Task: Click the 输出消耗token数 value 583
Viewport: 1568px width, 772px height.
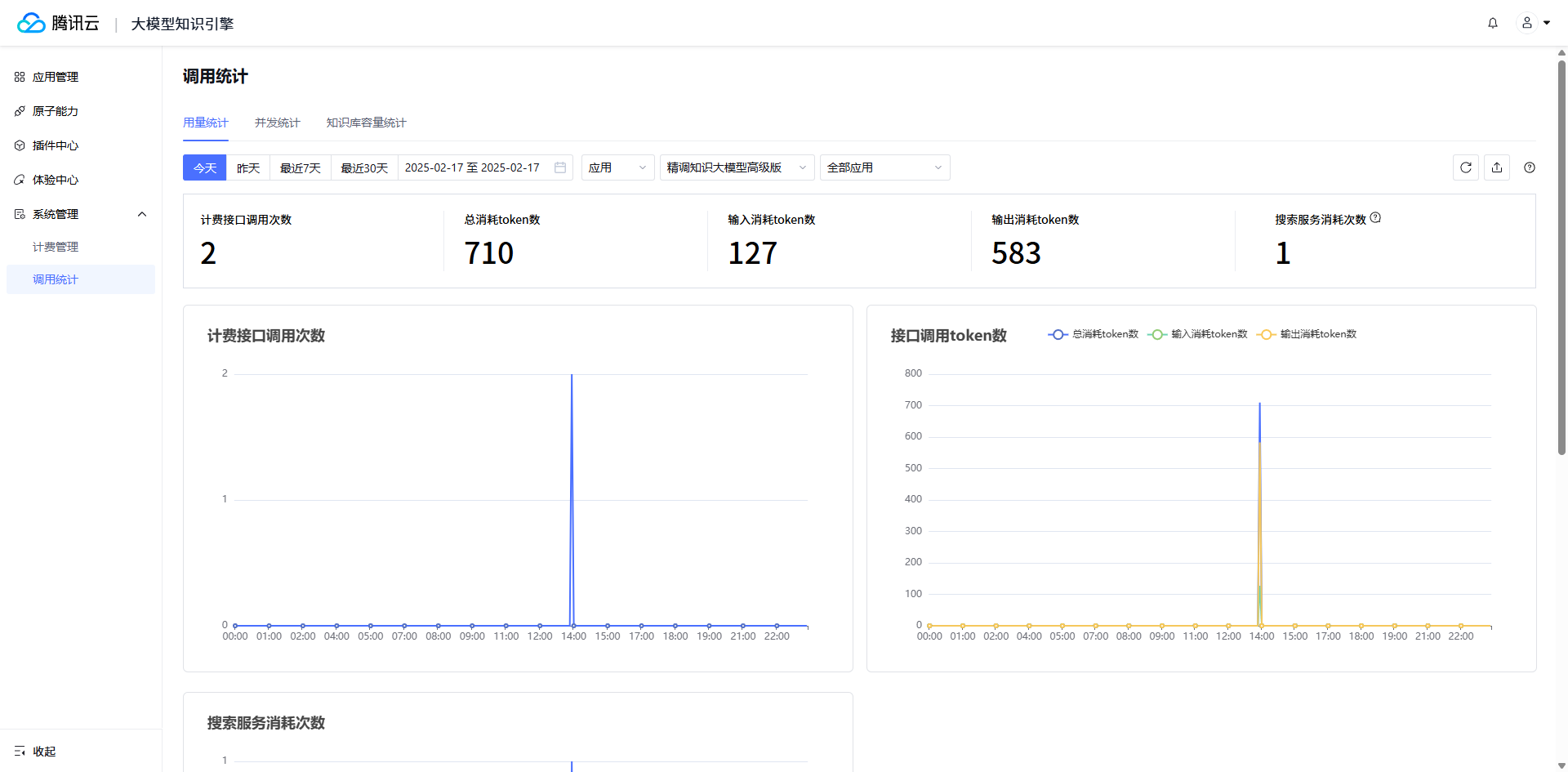Action: [x=1017, y=253]
